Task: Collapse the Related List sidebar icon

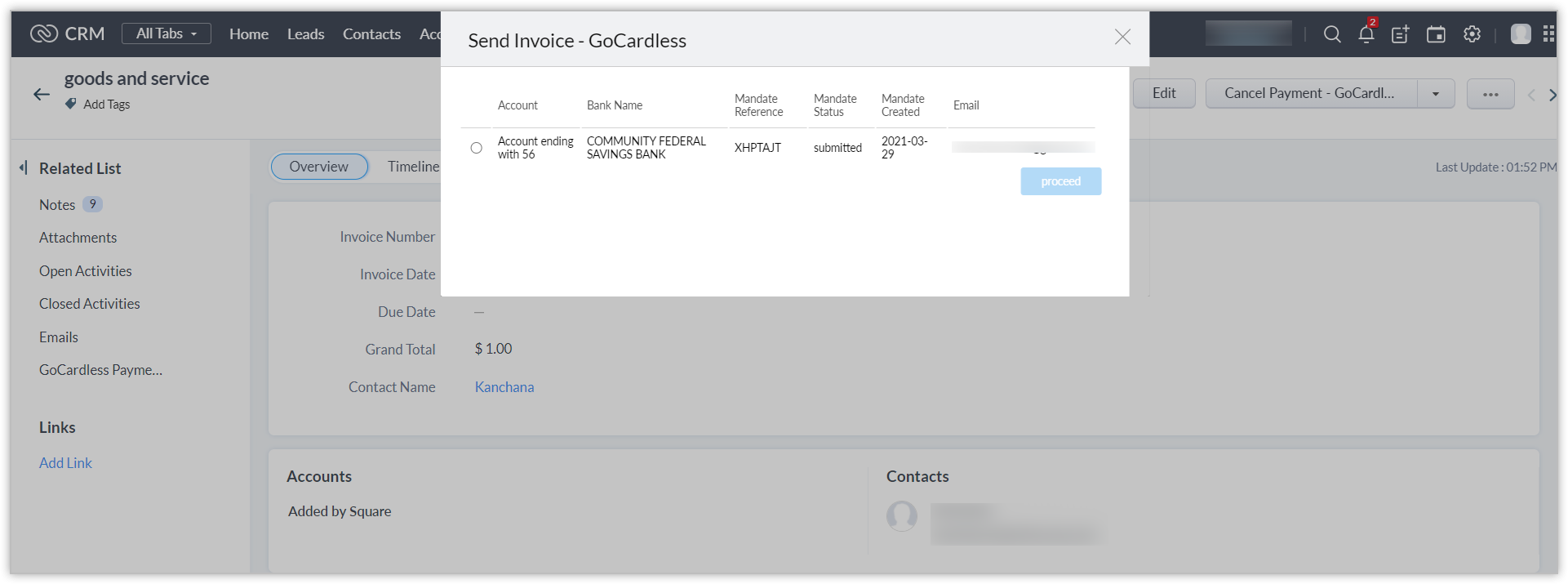Action: (x=23, y=168)
